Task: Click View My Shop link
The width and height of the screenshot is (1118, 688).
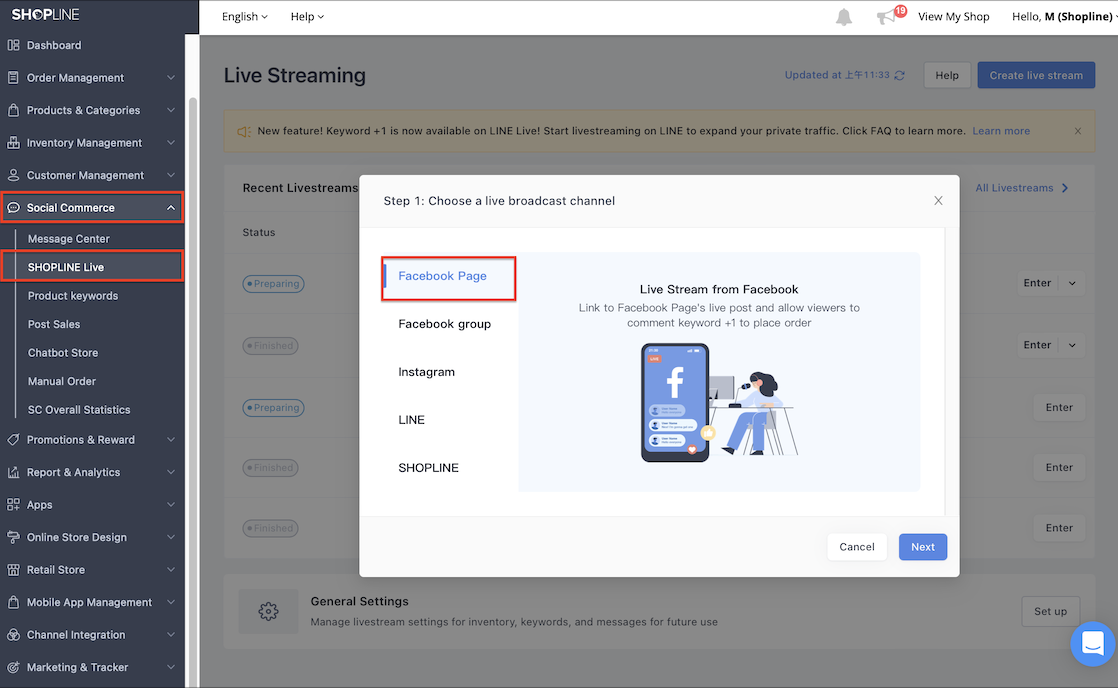Action: [953, 16]
